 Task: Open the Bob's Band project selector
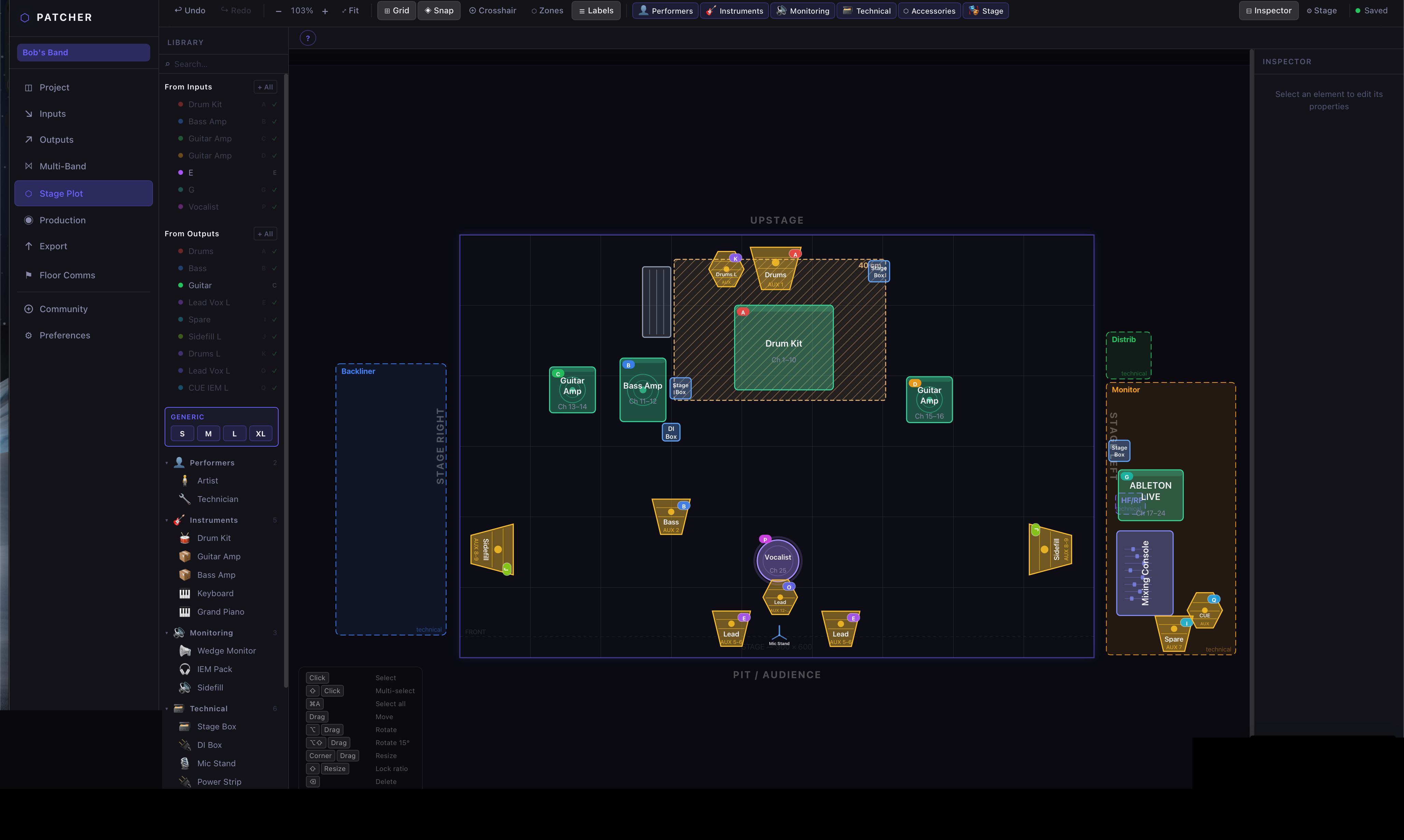pos(83,53)
